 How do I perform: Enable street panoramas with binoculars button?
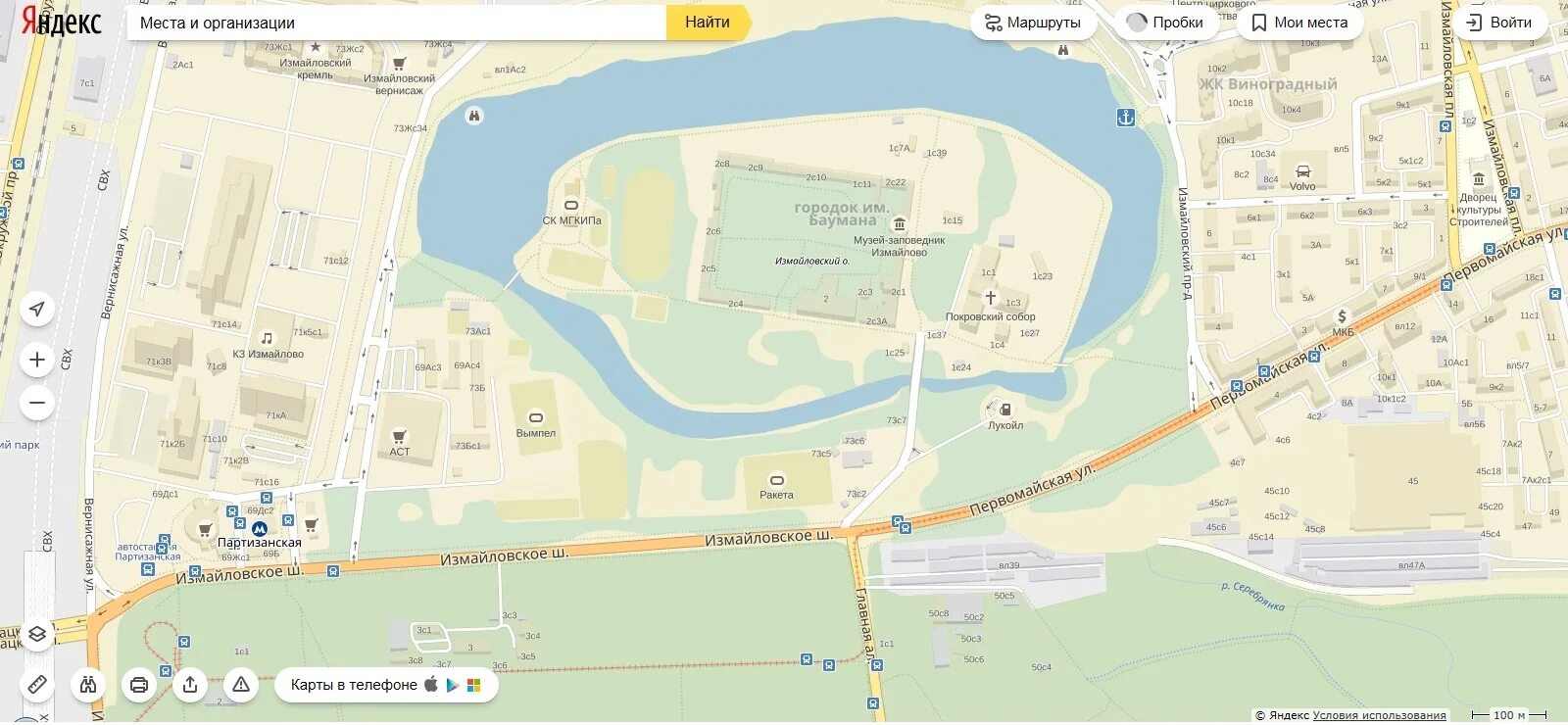tap(88, 684)
